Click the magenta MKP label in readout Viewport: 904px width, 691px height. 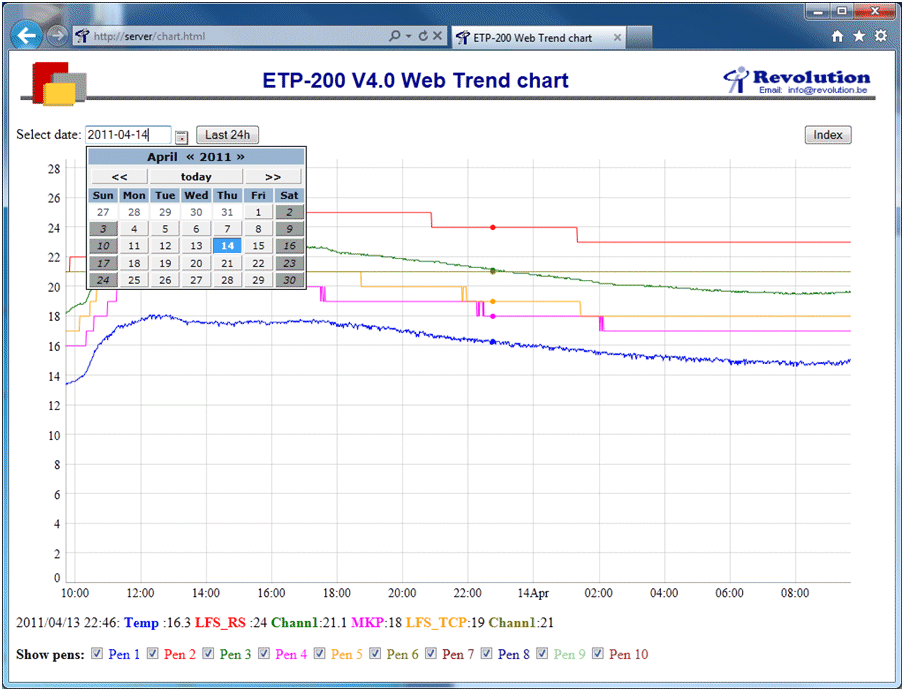[367, 622]
